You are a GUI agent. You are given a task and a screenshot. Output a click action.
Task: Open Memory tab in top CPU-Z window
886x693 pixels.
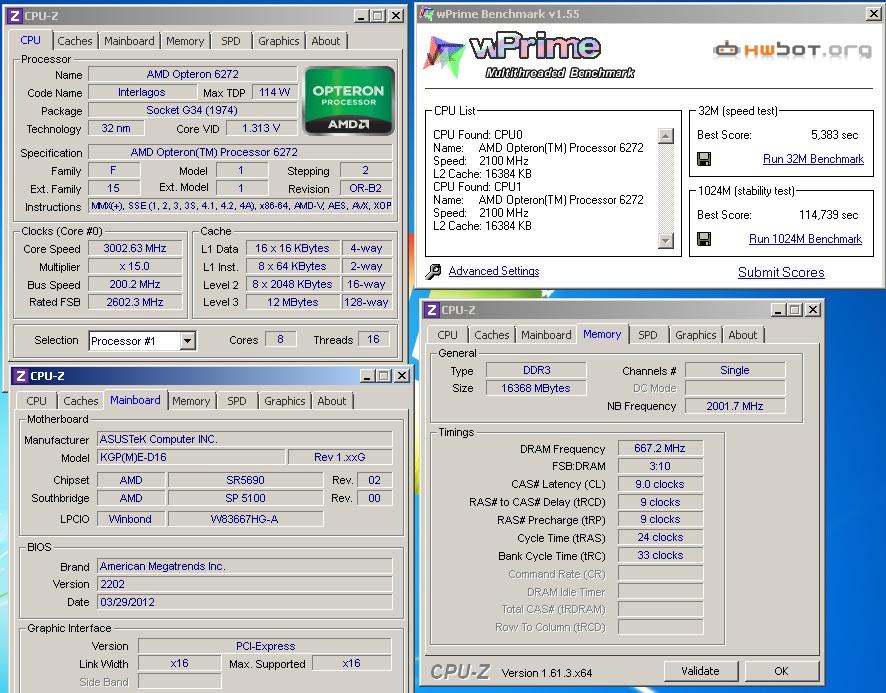pos(185,41)
